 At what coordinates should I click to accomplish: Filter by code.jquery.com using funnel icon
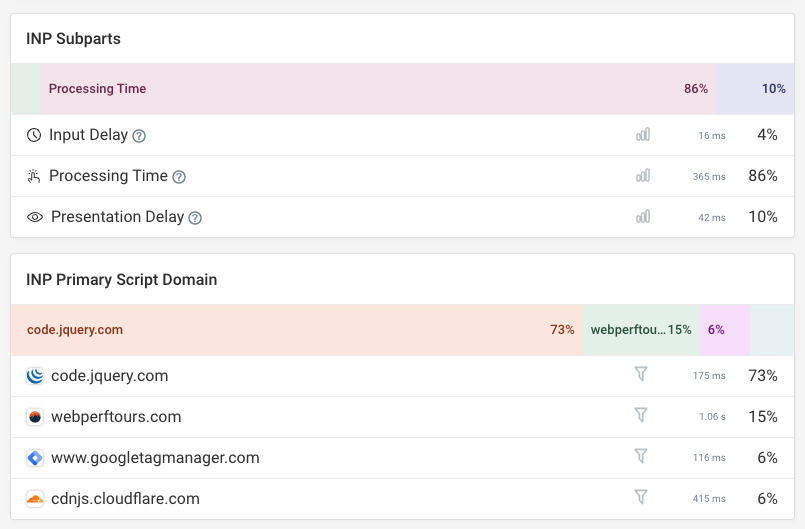[x=641, y=374]
